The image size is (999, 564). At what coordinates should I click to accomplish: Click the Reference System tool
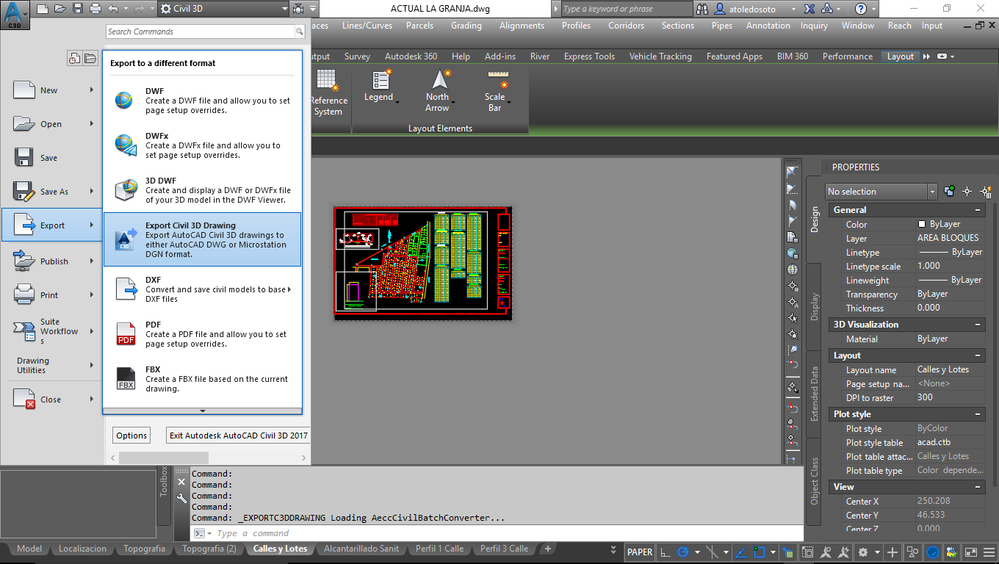[x=329, y=92]
